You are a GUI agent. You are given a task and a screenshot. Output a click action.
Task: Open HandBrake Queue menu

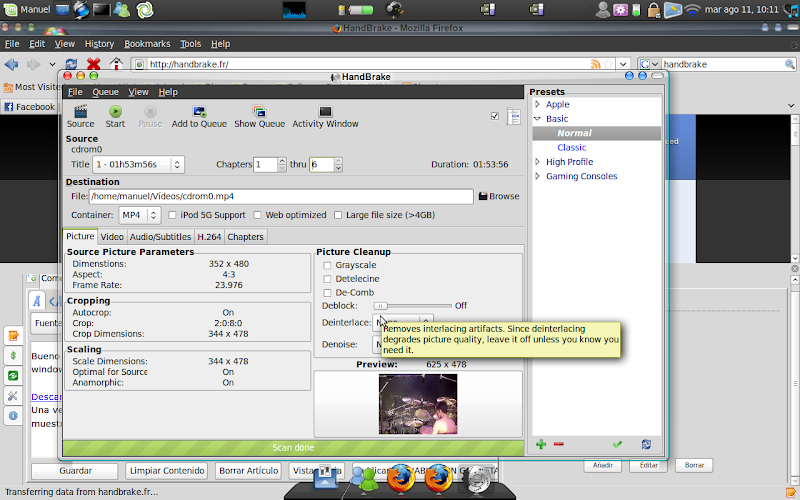[x=106, y=92]
